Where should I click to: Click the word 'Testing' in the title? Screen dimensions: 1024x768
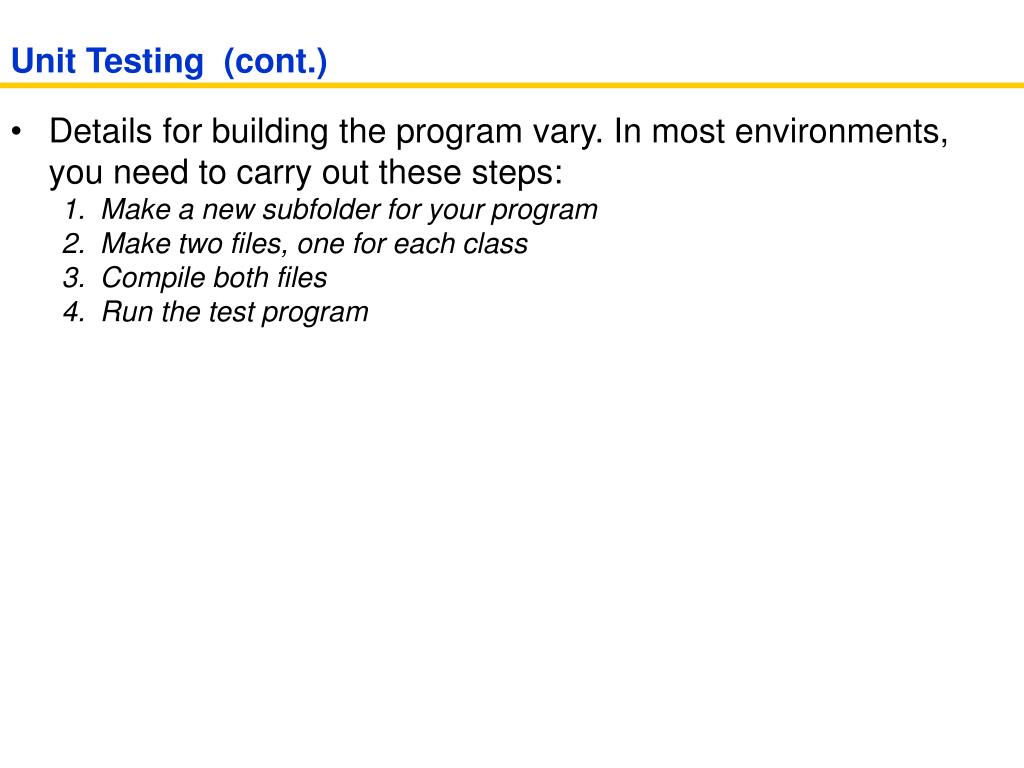tap(145, 62)
